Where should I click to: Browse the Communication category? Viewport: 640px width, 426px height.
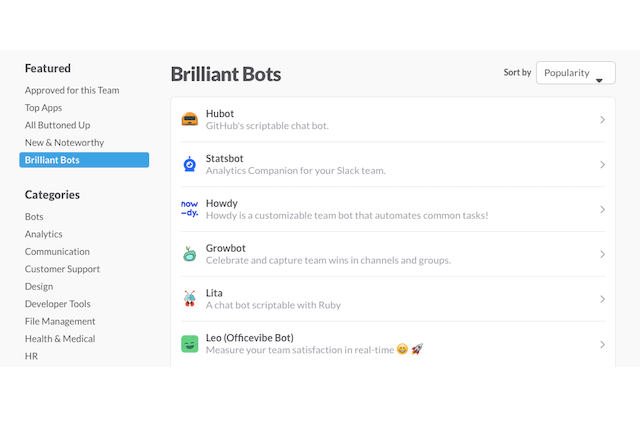57,252
